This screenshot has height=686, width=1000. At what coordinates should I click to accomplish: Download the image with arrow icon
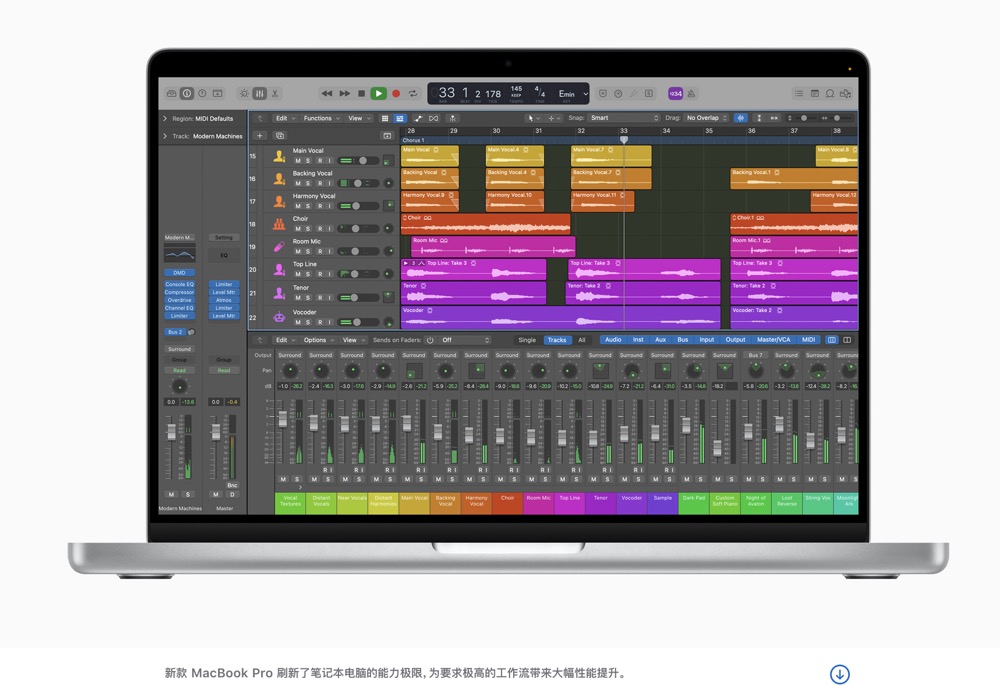pyautogui.click(x=839, y=674)
